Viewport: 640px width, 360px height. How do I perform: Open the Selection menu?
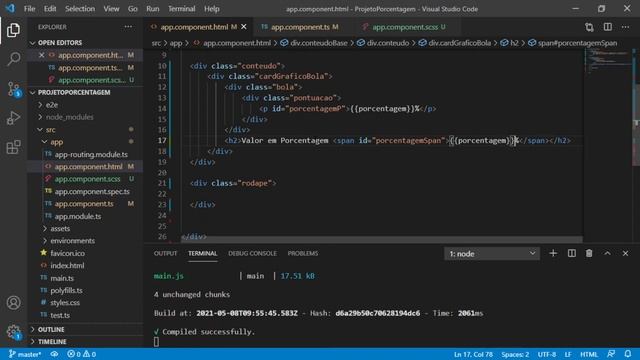pyautogui.click(x=80, y=9)
